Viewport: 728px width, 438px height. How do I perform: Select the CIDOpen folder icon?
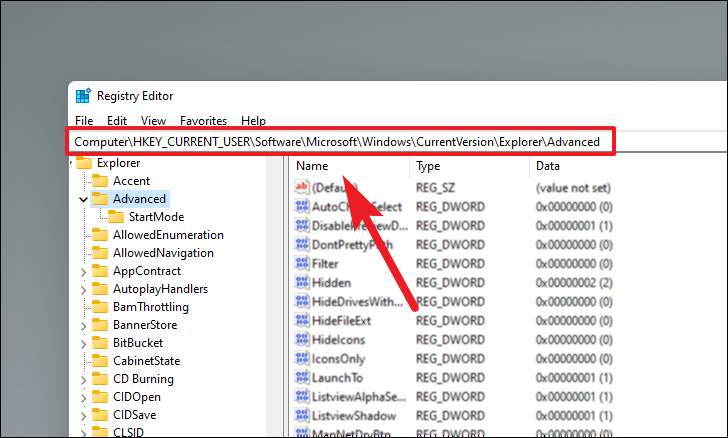(100, 397)
